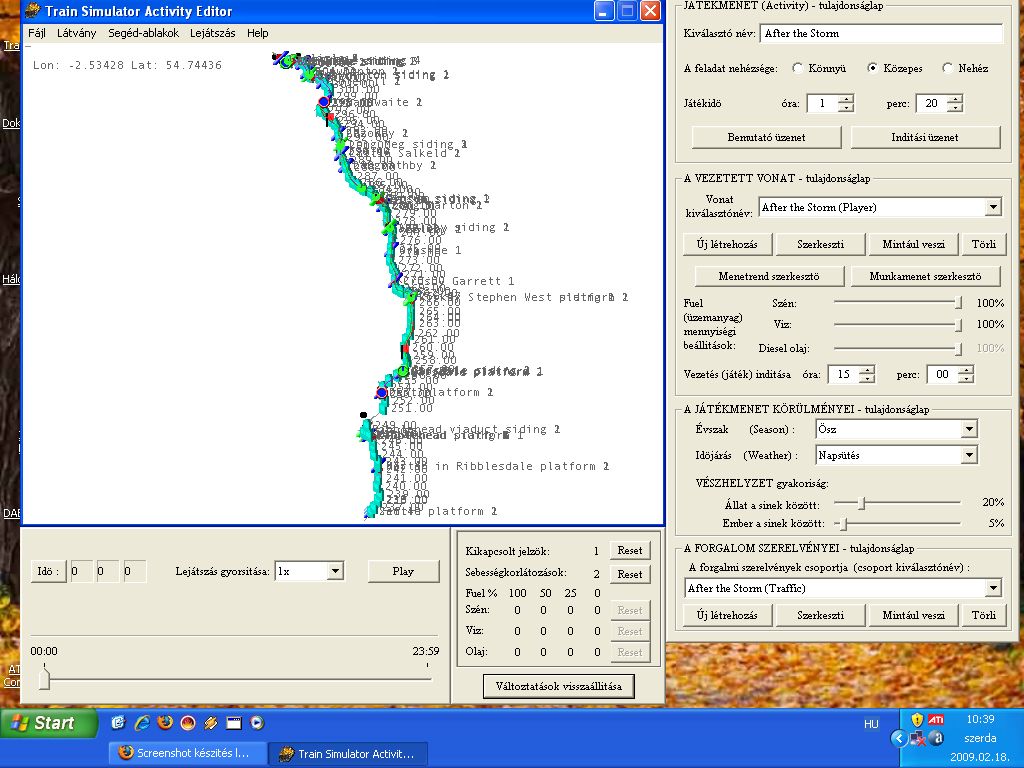
Task: Click Mintául veszi in the Forgalom section
Action: click(x=914, y=615)
